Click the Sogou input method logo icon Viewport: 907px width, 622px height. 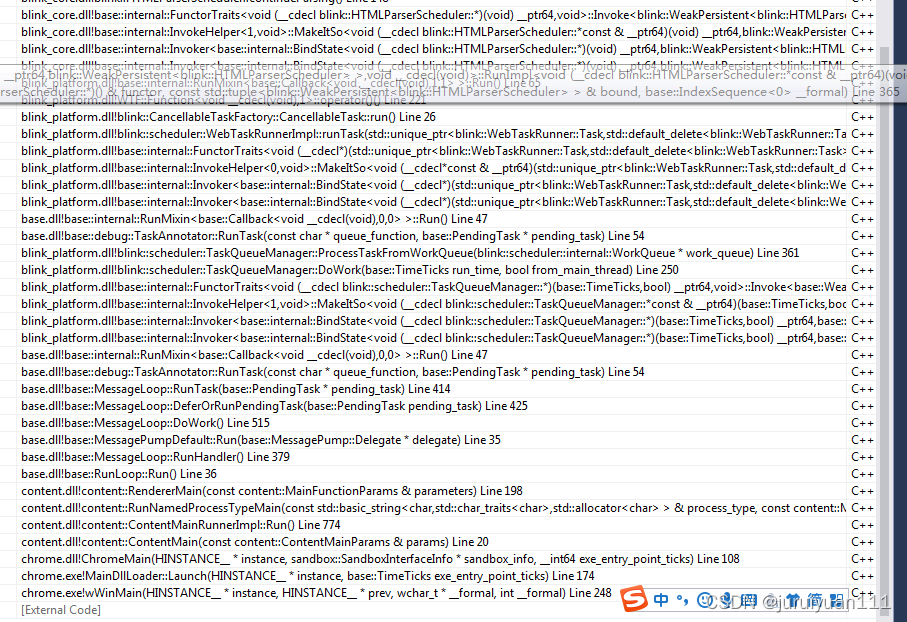point(634,599)
